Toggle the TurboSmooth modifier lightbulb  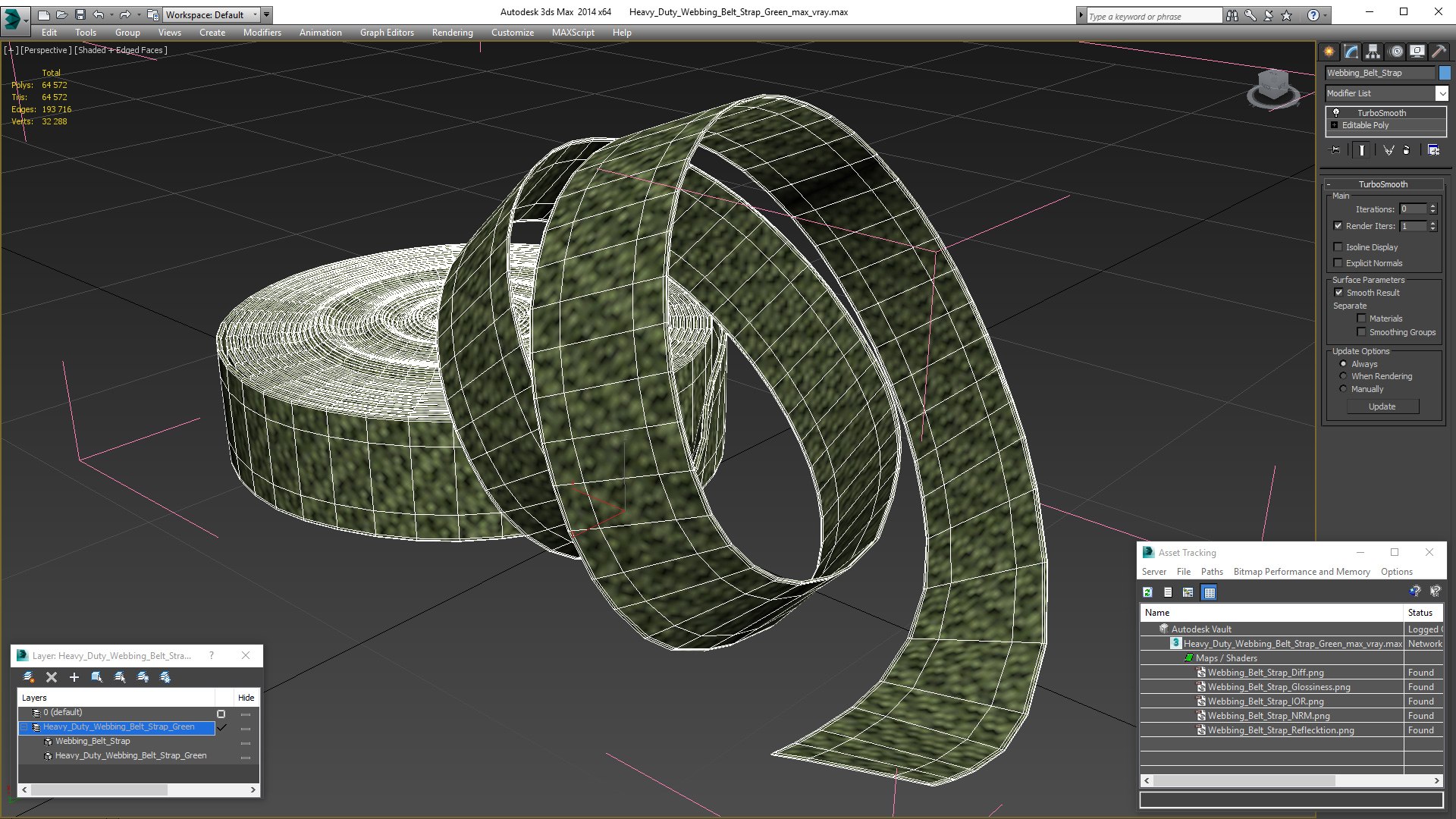(1336, 112)
